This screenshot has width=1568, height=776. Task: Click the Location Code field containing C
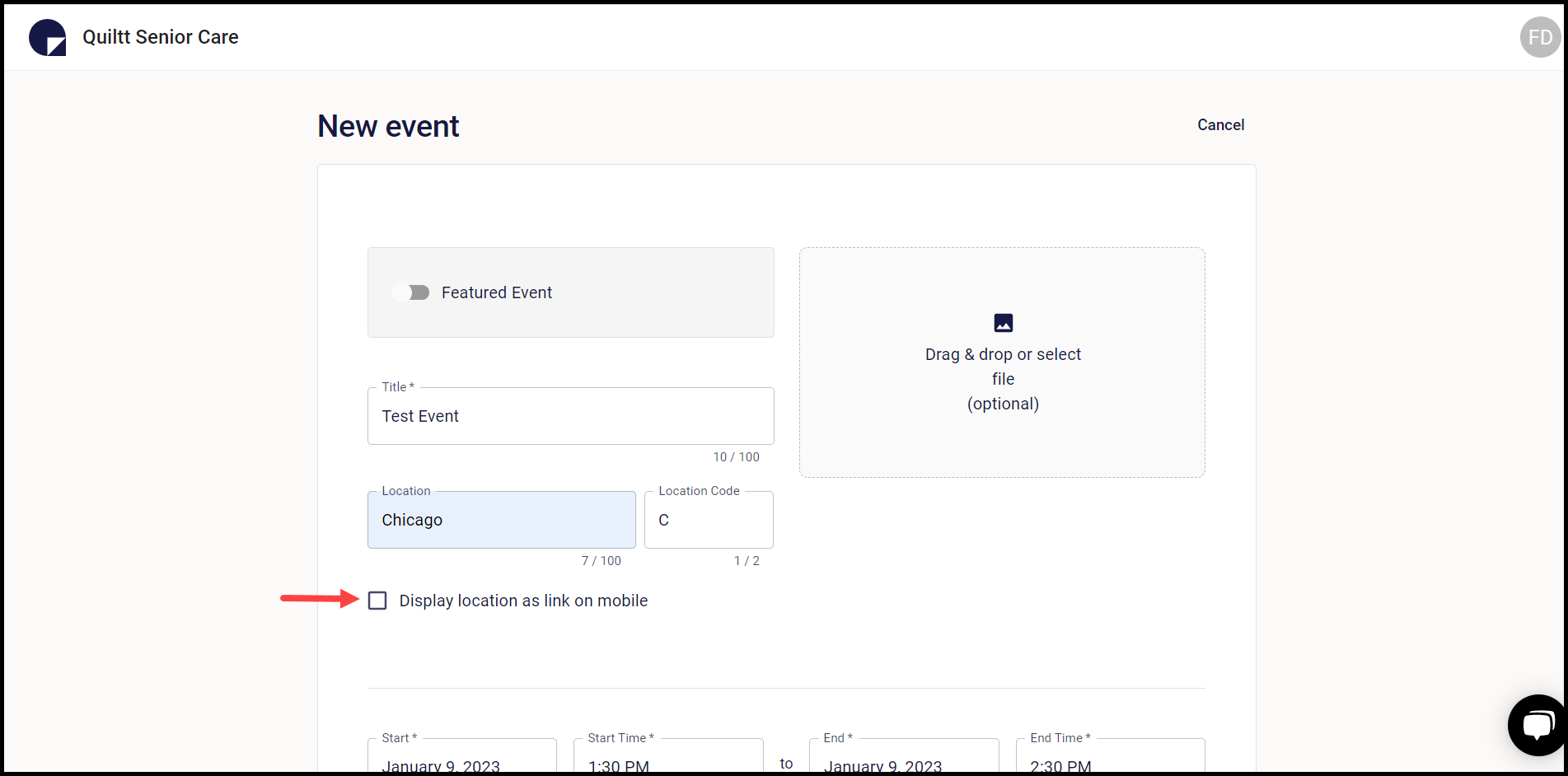[x=708, y=520]
